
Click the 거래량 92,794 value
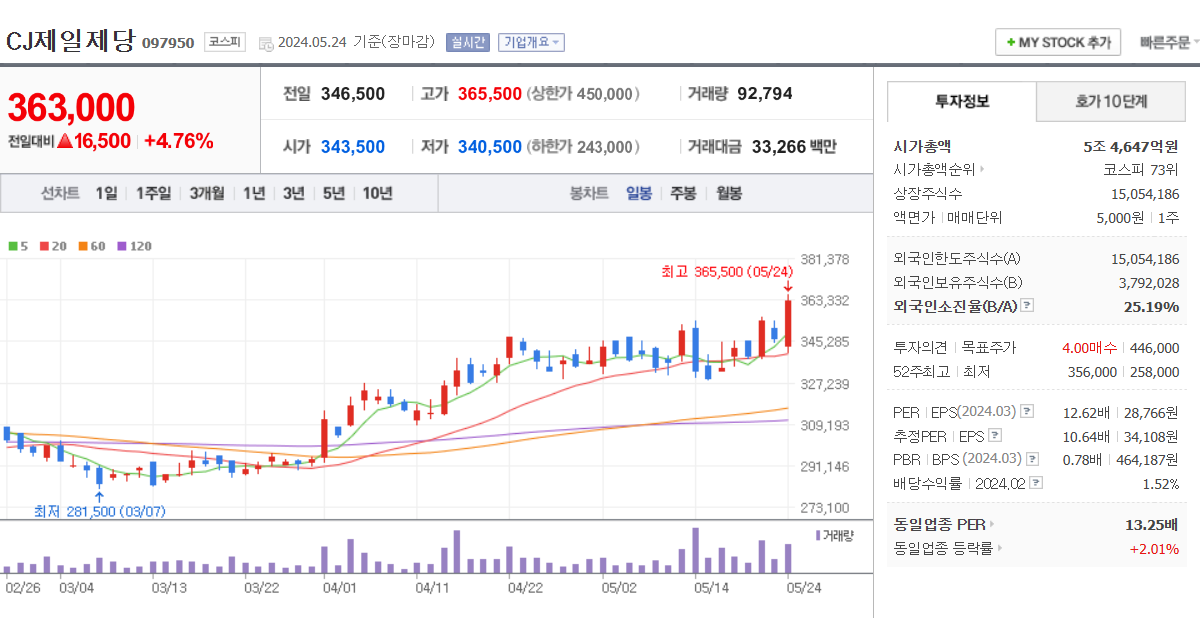(x=765, y=93)
